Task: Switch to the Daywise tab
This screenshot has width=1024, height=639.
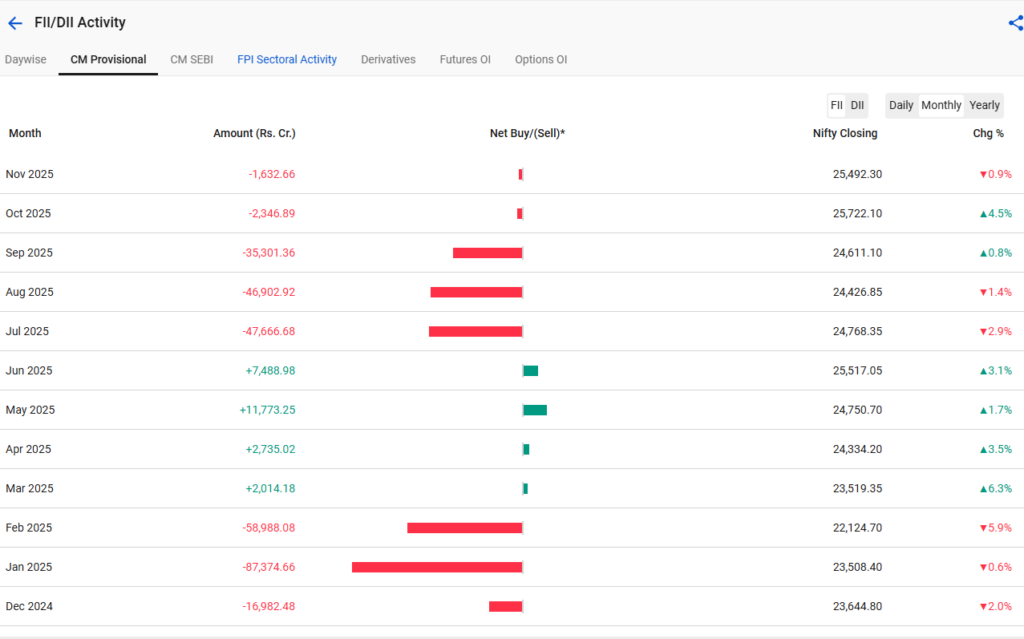Action: [25, 59]
